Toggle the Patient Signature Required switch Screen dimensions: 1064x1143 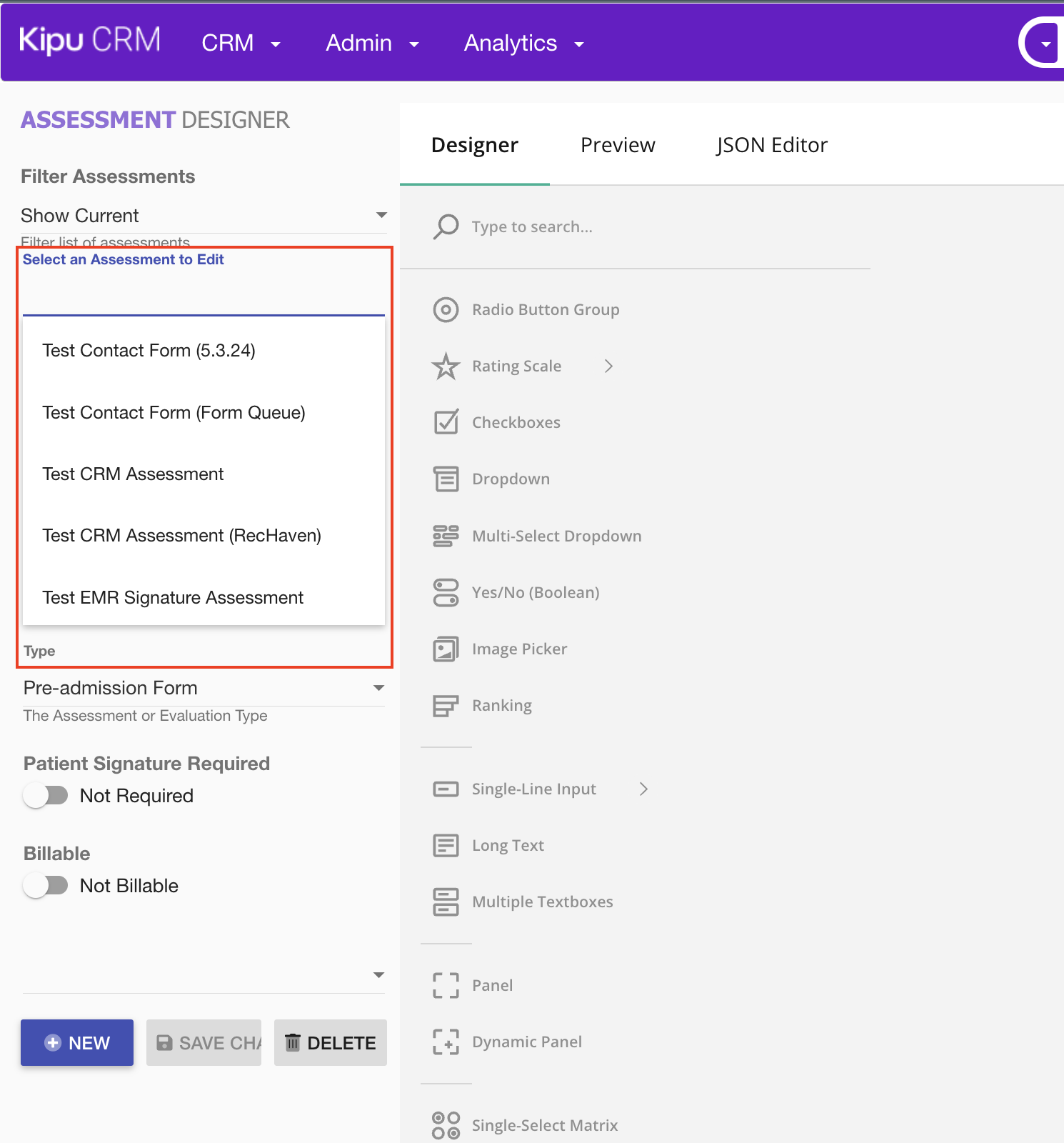tap(46, 795)
